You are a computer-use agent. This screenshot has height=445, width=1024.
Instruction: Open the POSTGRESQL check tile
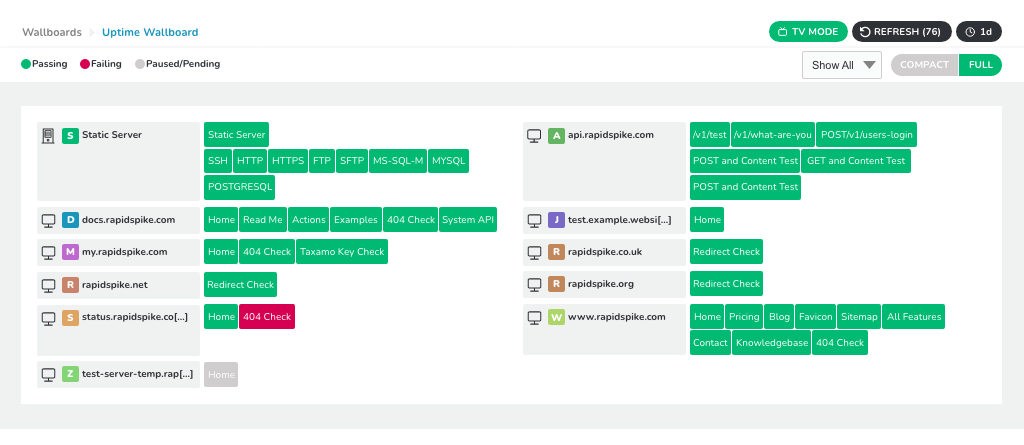pyautogui.click(x=240, y=187)
